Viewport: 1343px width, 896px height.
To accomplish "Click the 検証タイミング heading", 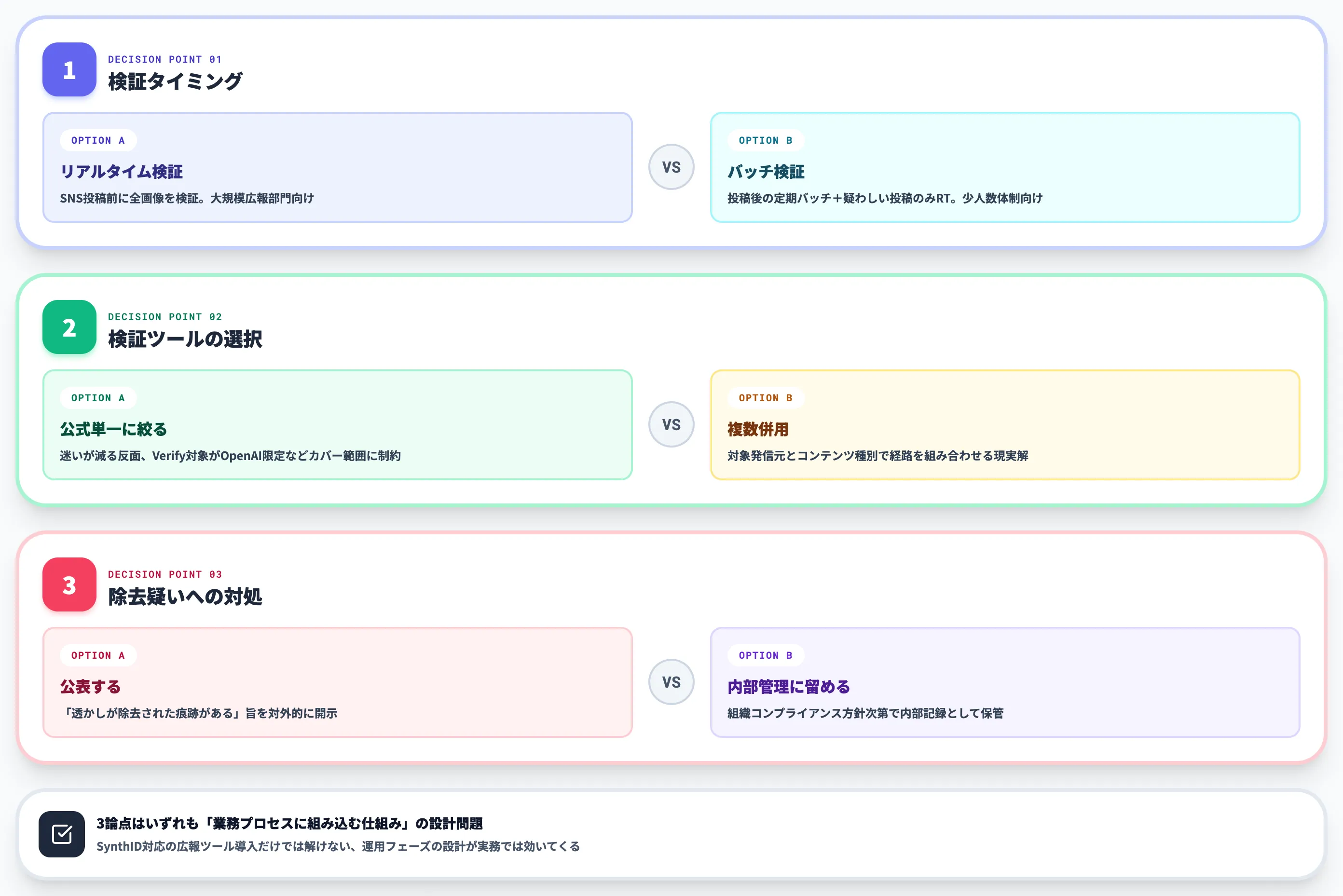I will coord(175,81).
